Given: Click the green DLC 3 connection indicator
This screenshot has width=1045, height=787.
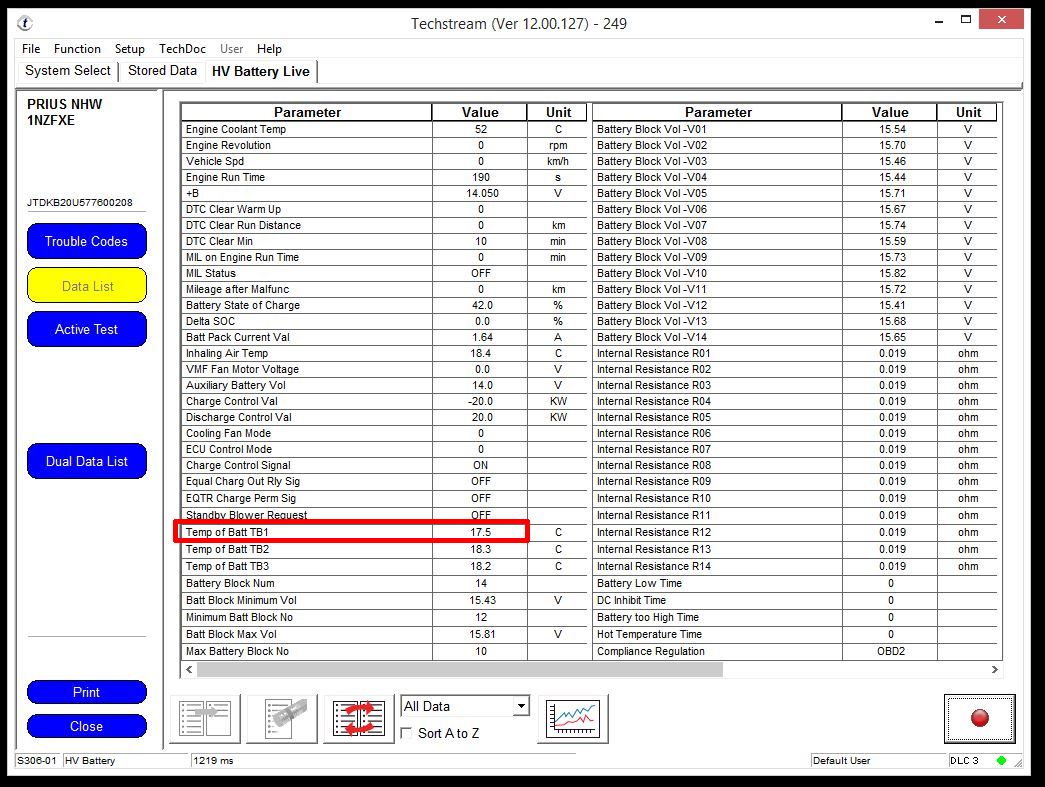Looking at the screenshot, I should [1001, 761].
